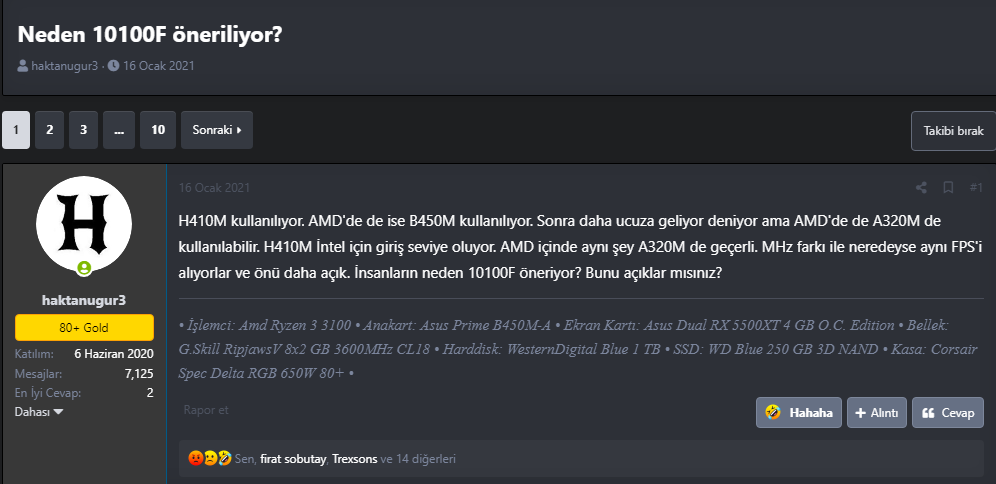Open page 3 of the thread

point(83,130)
